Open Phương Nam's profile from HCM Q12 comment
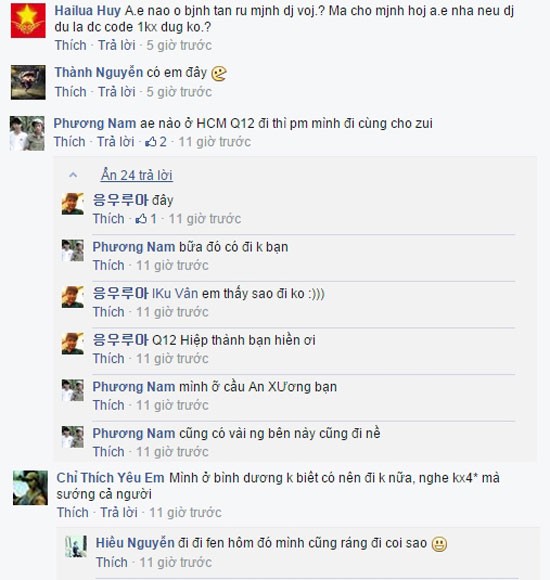The height and width of the screenshot is (580, 550). tap(95, 123)
